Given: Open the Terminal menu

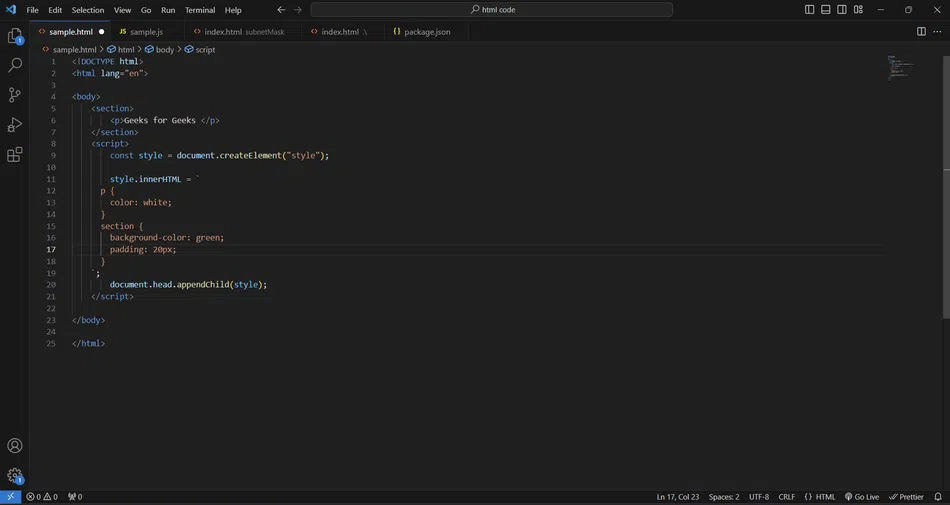Looking at the screenshot, I should coord(200,10).
